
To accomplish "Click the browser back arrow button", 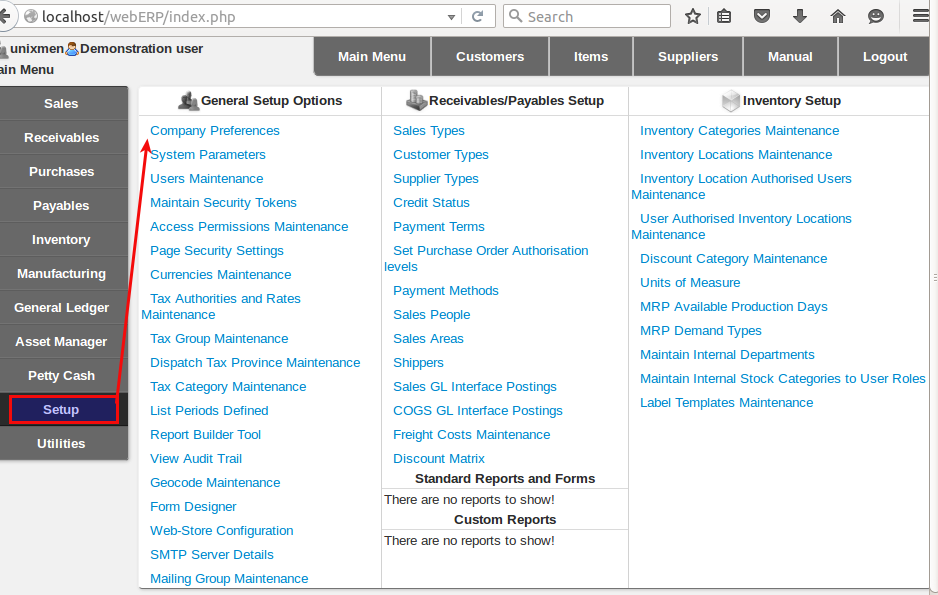I will coord(5,16).
